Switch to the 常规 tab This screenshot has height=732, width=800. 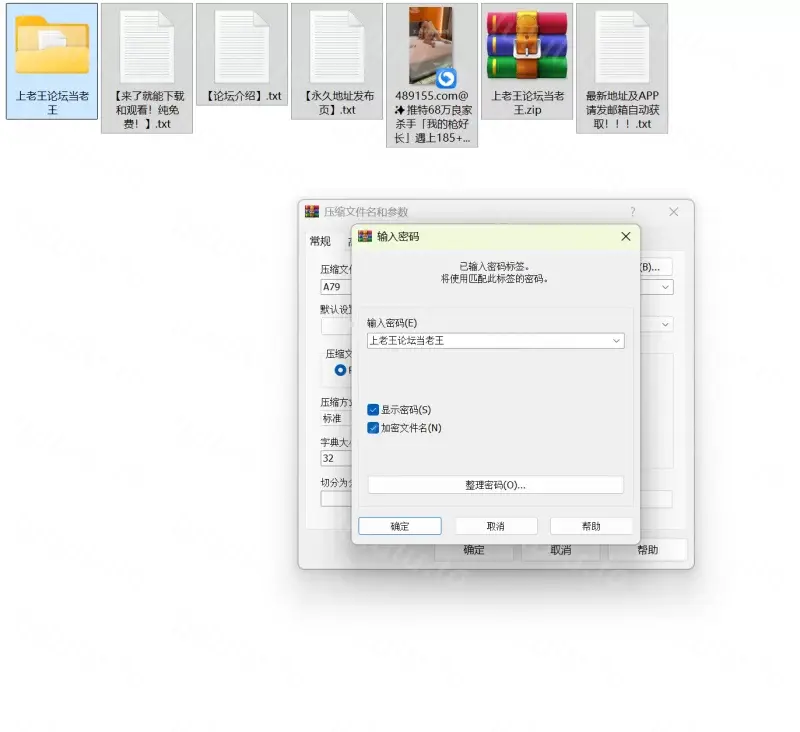pyautogui.click(x=320, y=241)
